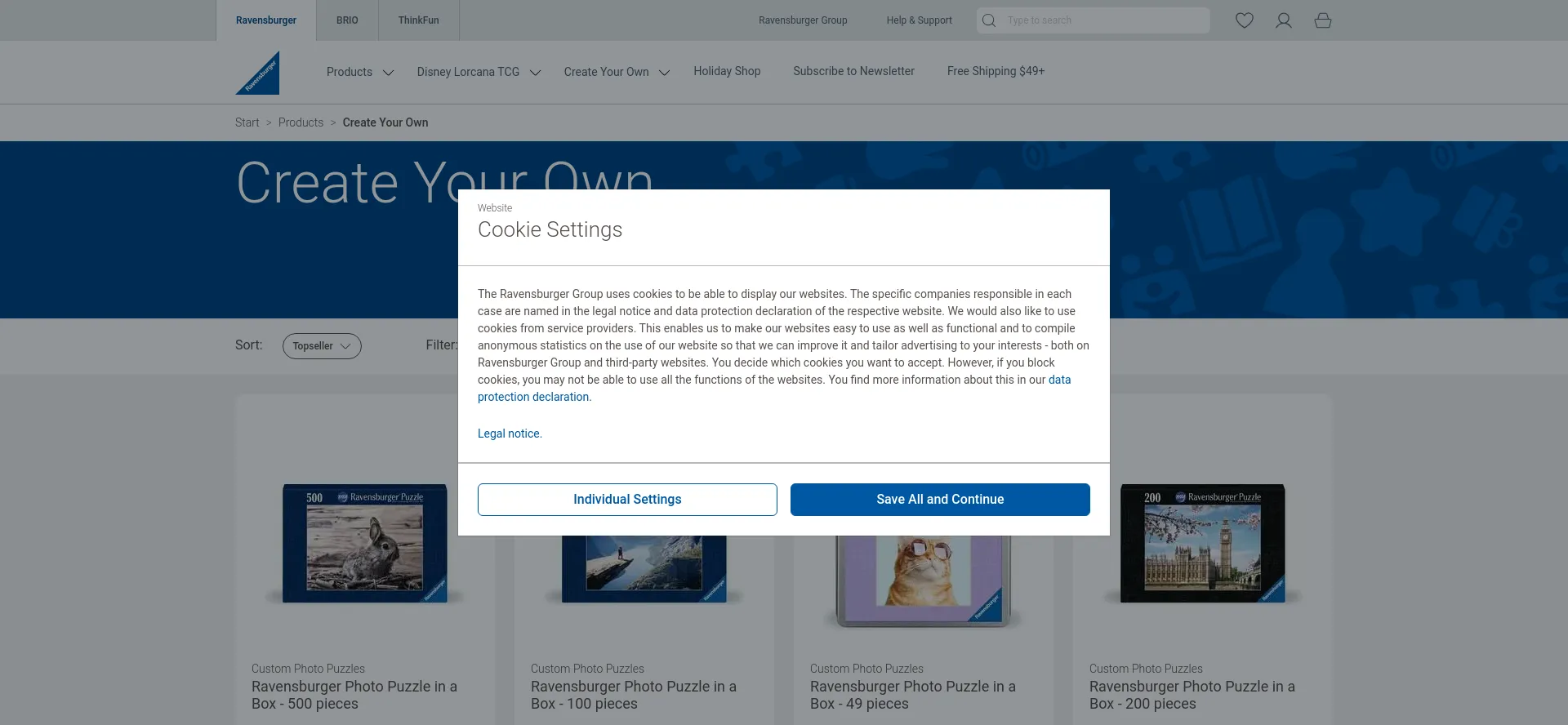Click the Cookie Settings dialog heading
The width and height of the screenshot is (1568, 725).
550,229
